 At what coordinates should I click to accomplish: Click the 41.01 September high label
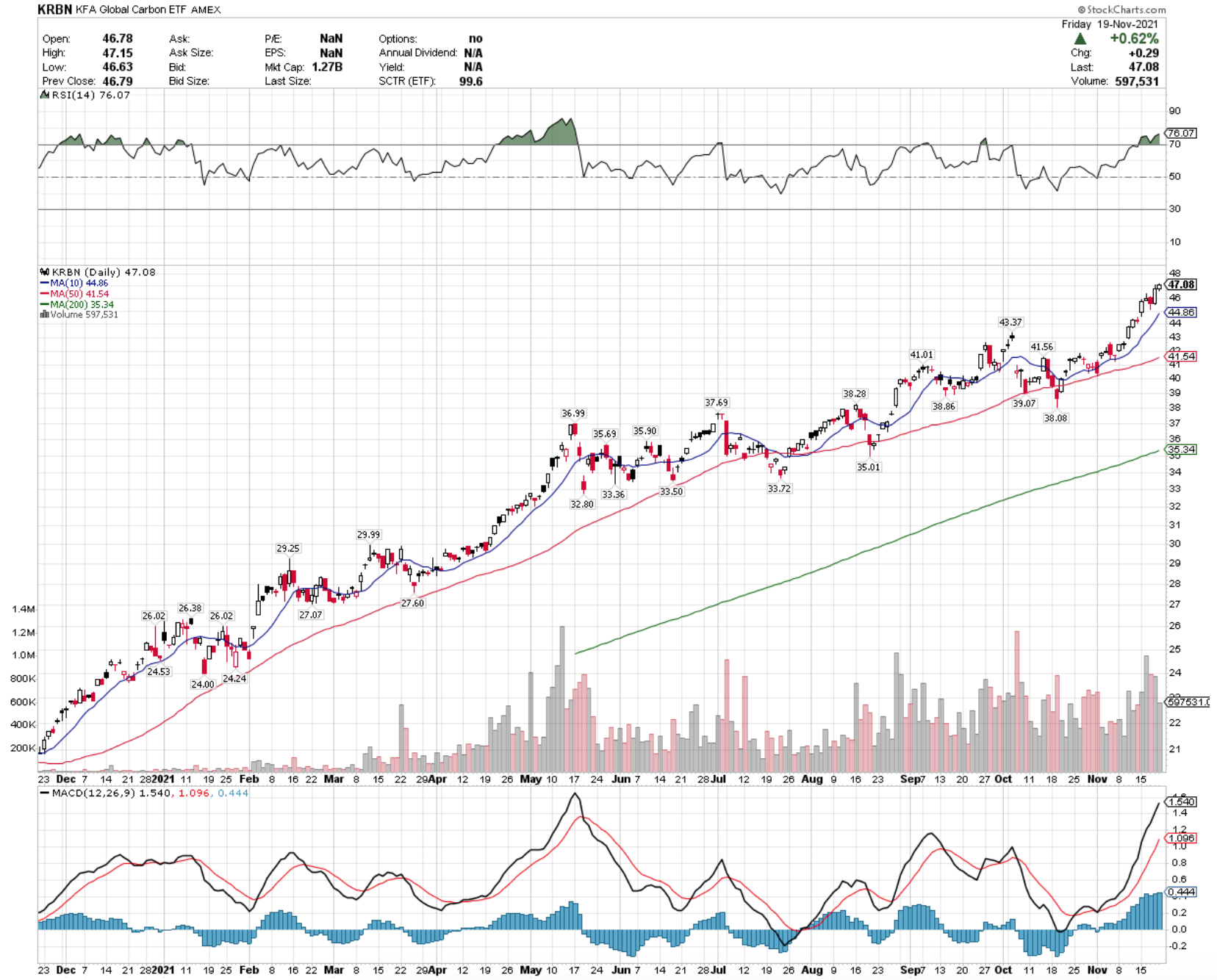[x=922, y=355]
